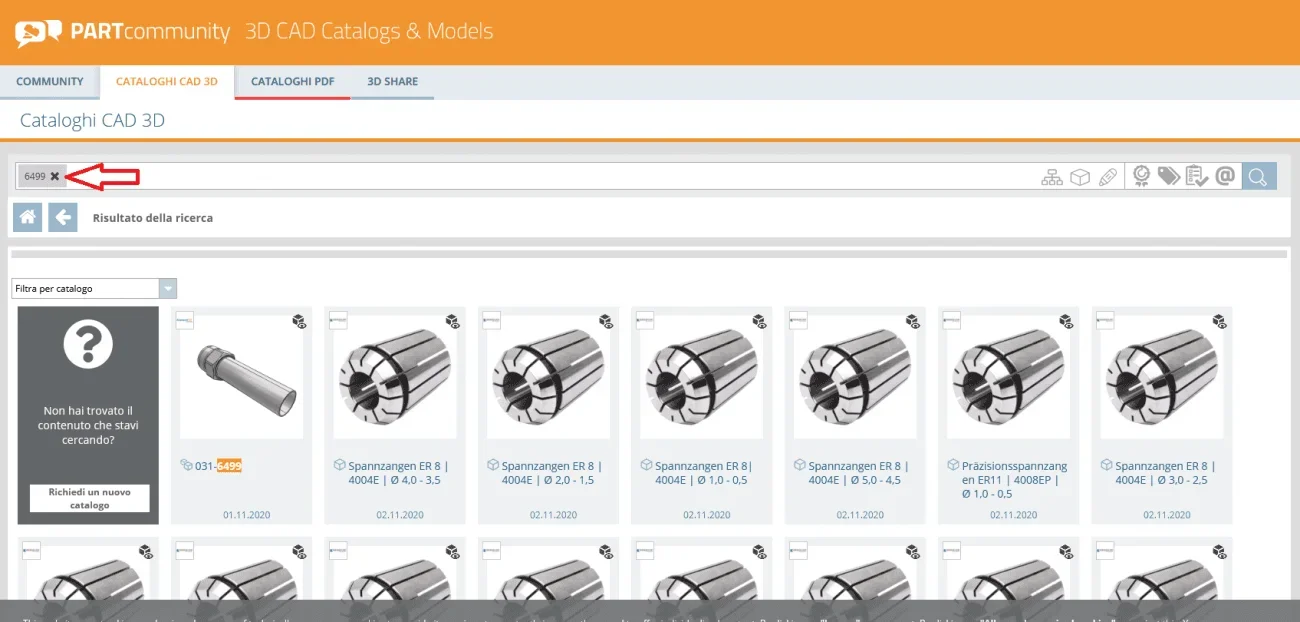Click catalog logo on Ø 3,0 - 2,5 card
The width and height of the screenshot is (1300, 622).
1105,321
